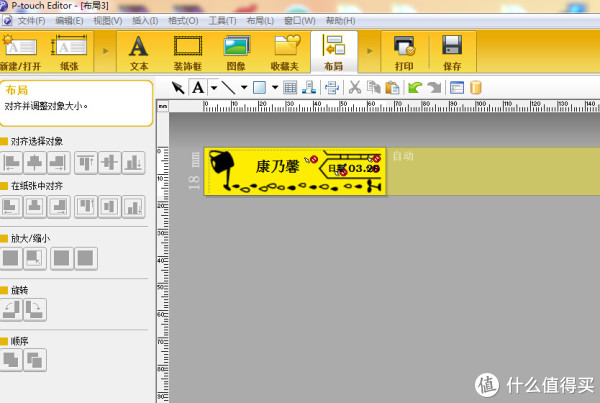Open the properties window icon
Viewport: 600px width, 403px height.
457,88
